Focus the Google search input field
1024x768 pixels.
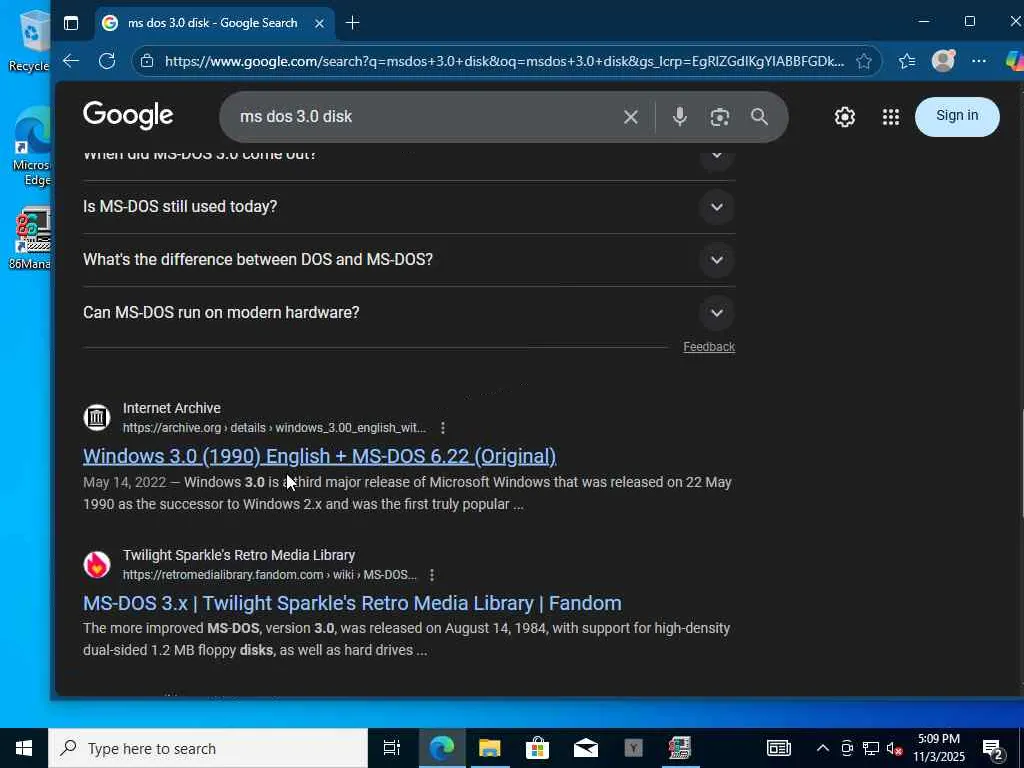point(424,117)
